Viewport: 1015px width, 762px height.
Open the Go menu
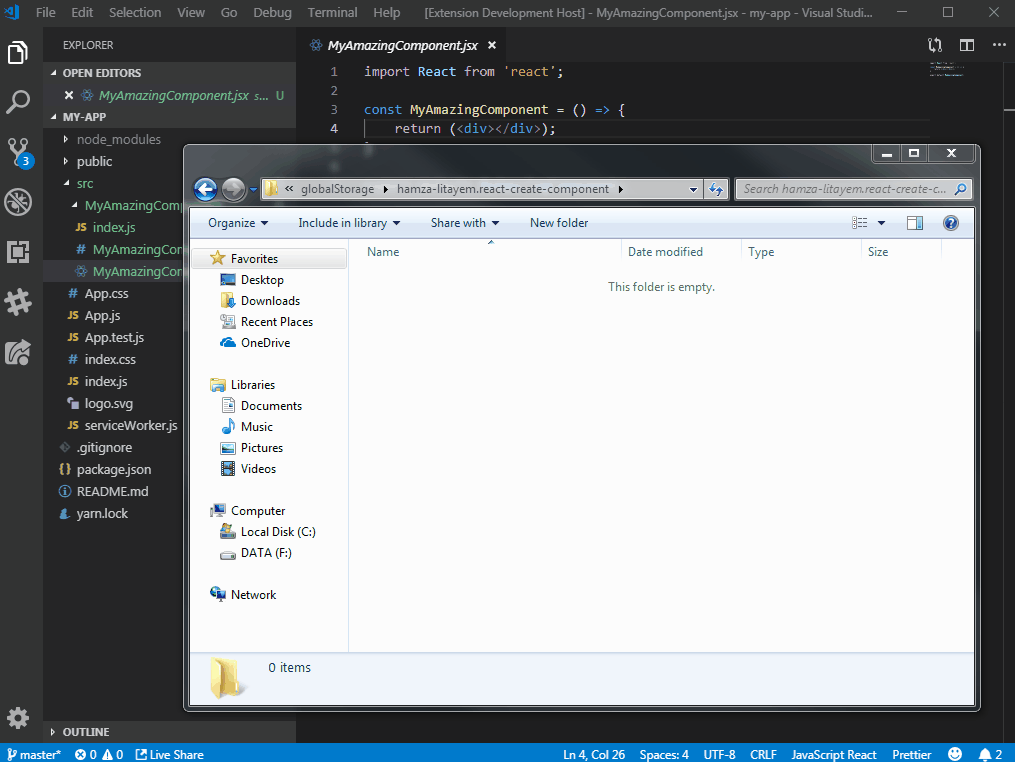(x=229, y=12)
